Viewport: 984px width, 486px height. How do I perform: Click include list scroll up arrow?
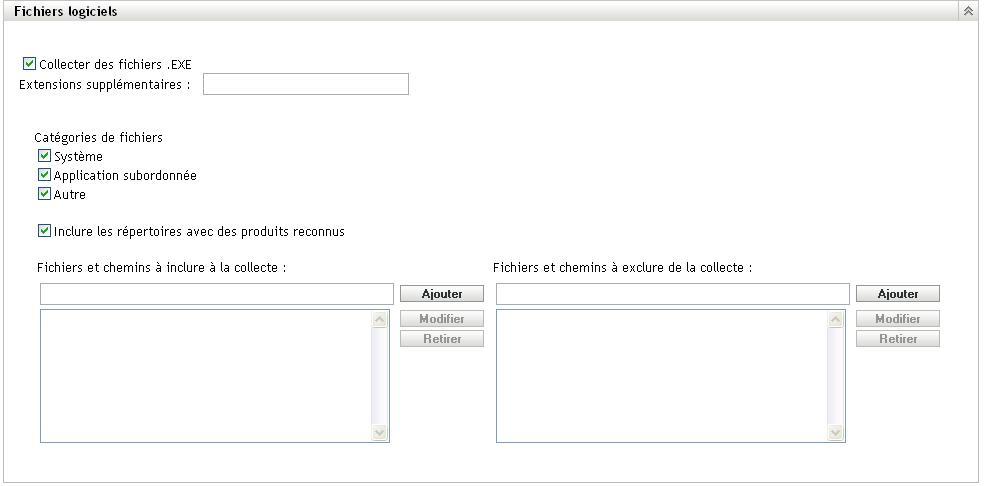pos(380,320)
